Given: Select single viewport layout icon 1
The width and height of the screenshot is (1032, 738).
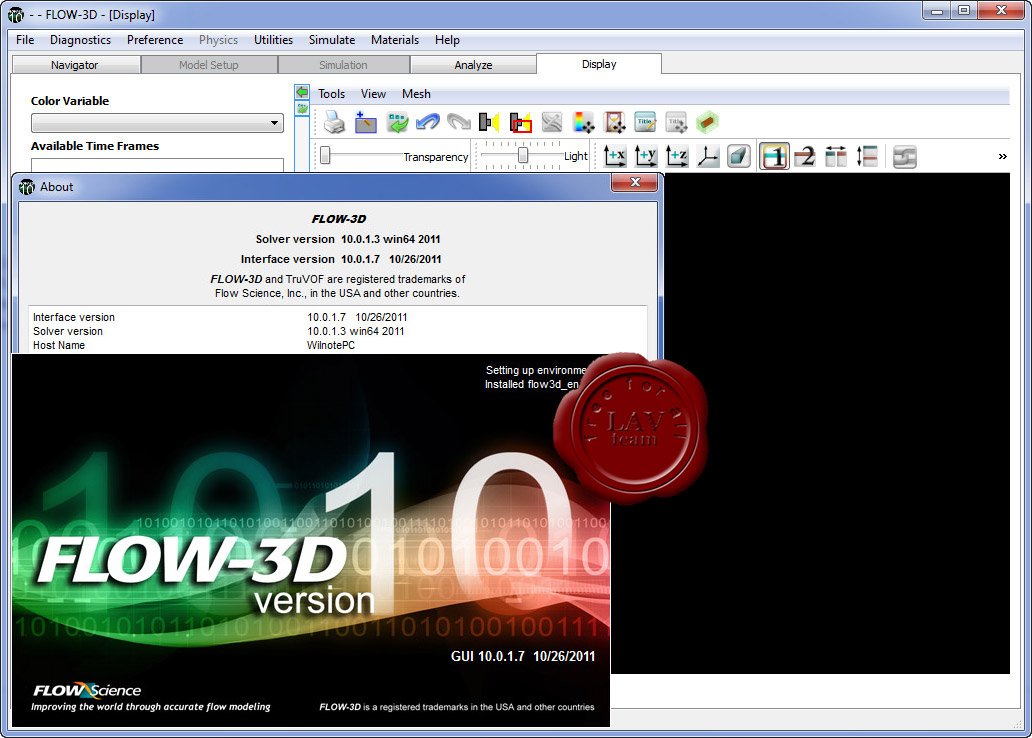Looking at the screenshot, I should [x=774, y=157].
